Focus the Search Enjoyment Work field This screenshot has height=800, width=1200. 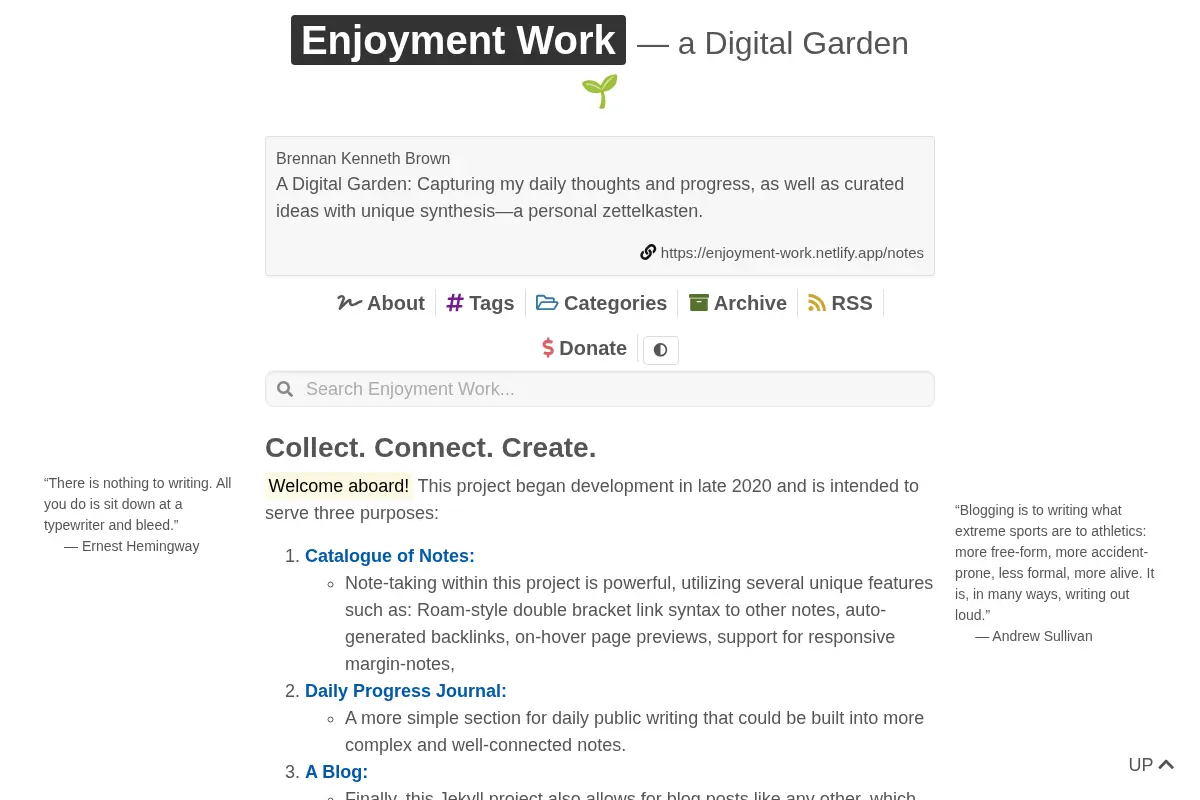click(x=600, y=389)
